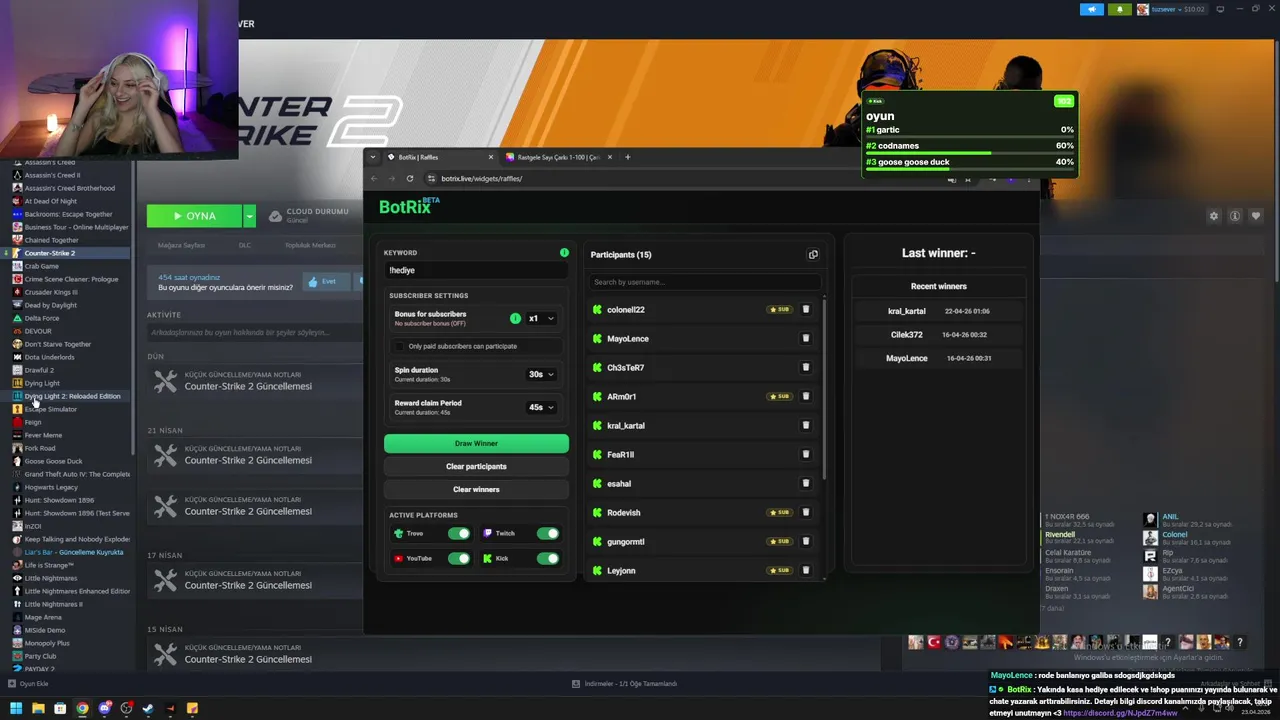Screen dimensions: 1280x720
Task: Check Only paid subscribers can participate
Action: (x=400, y=346)
